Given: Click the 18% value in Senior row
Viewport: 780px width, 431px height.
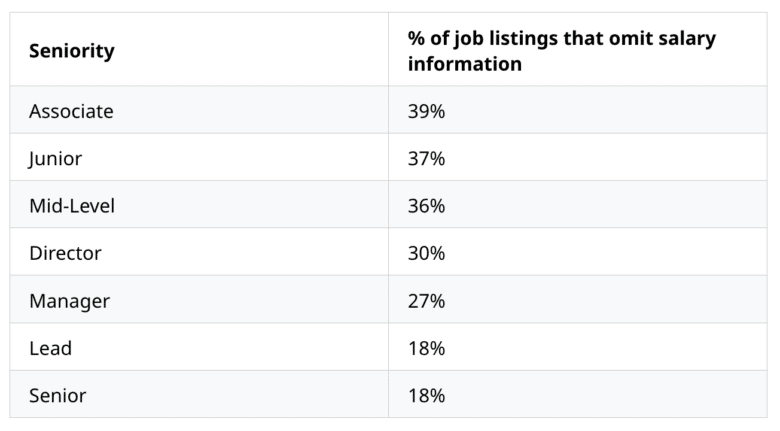Looking at the screenshot, I should tap(426, 395).
